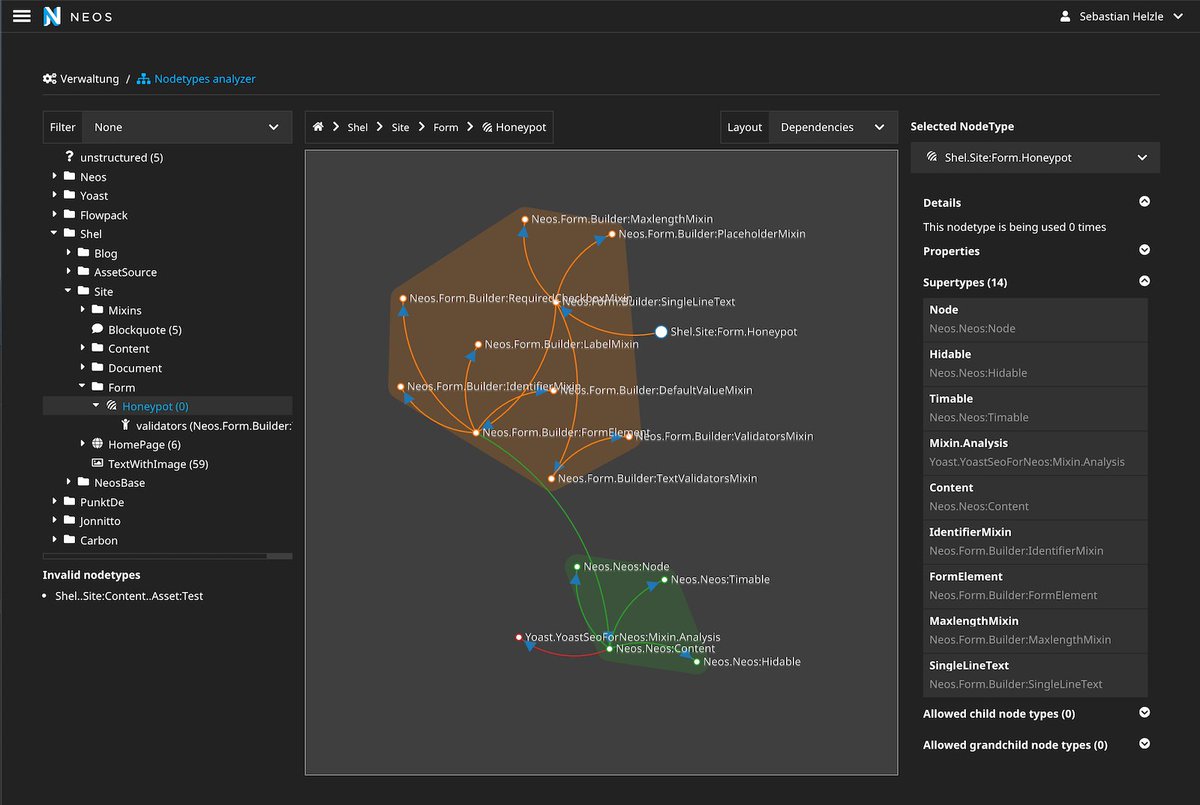Click the Blockquote speech bubble icon
The image size is (1200, 805).
pos(97,329)
